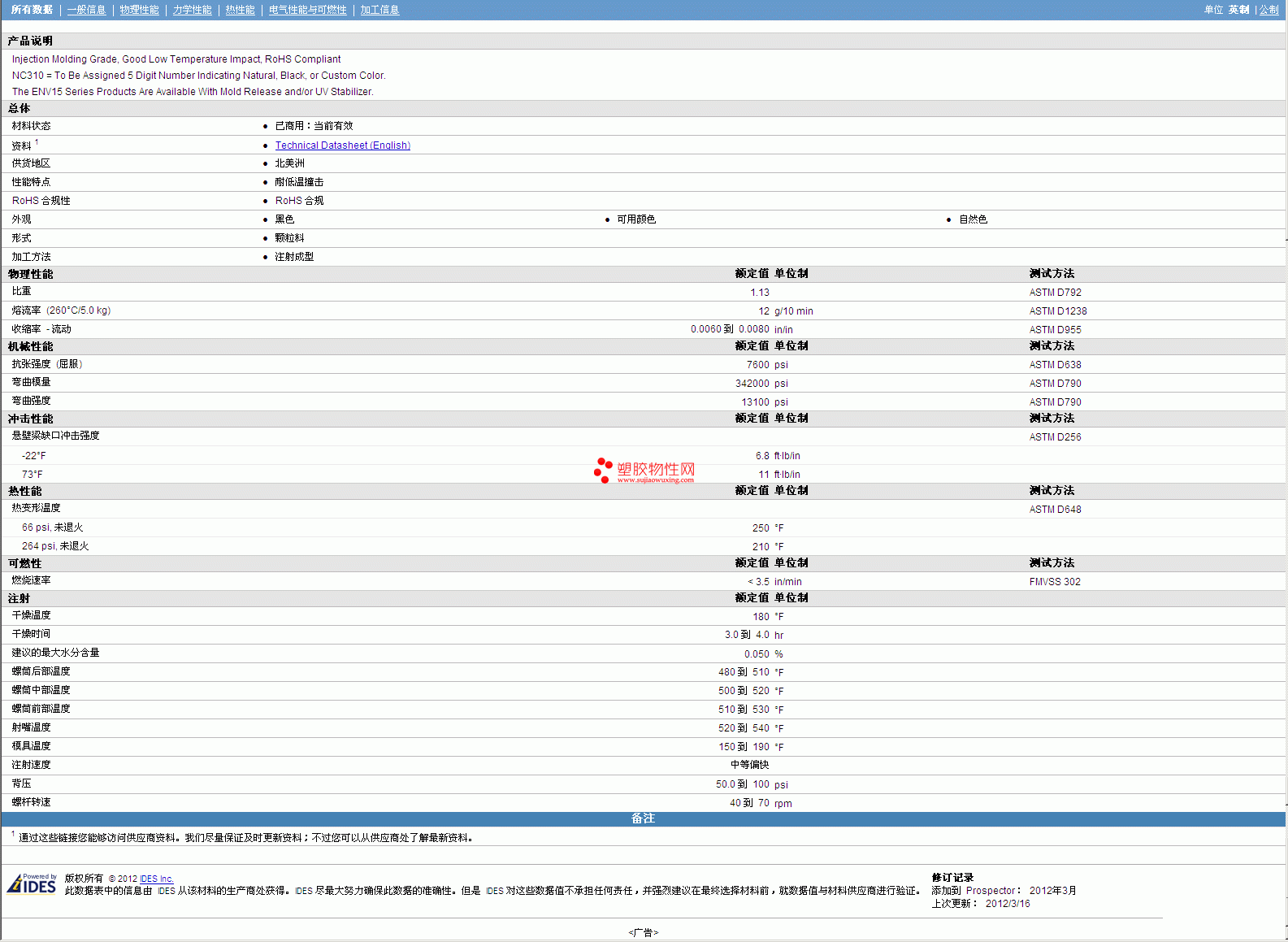Switch units to 公制 (metric)

point(1268,10)
